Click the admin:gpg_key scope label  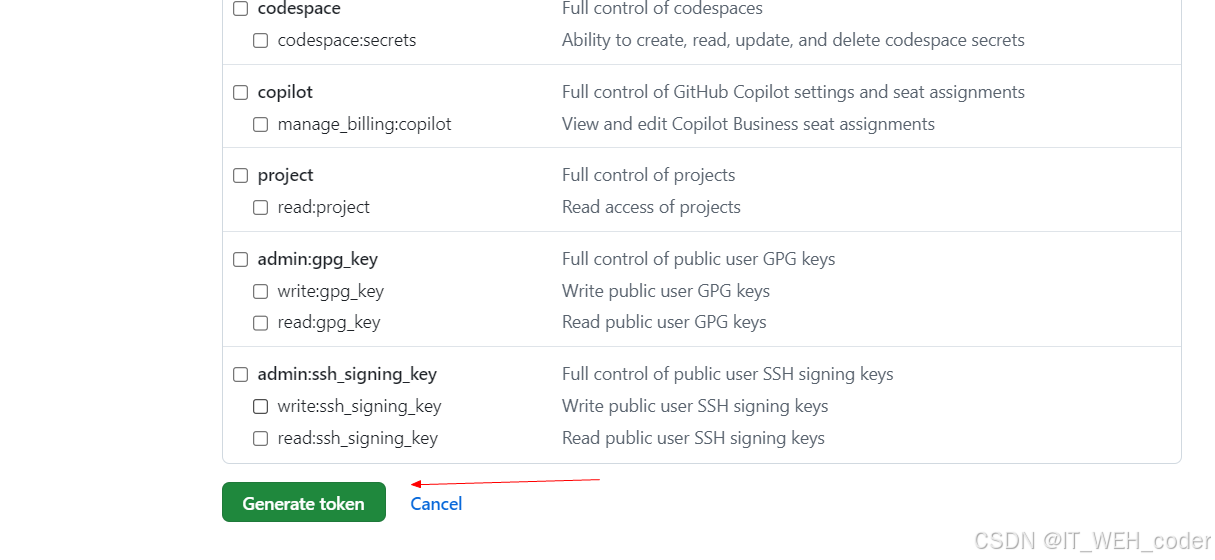click(318, 259)
